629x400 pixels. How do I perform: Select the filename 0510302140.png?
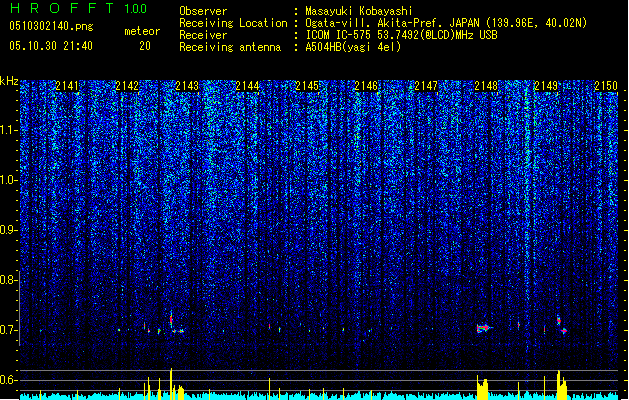[x=51, y=26]
